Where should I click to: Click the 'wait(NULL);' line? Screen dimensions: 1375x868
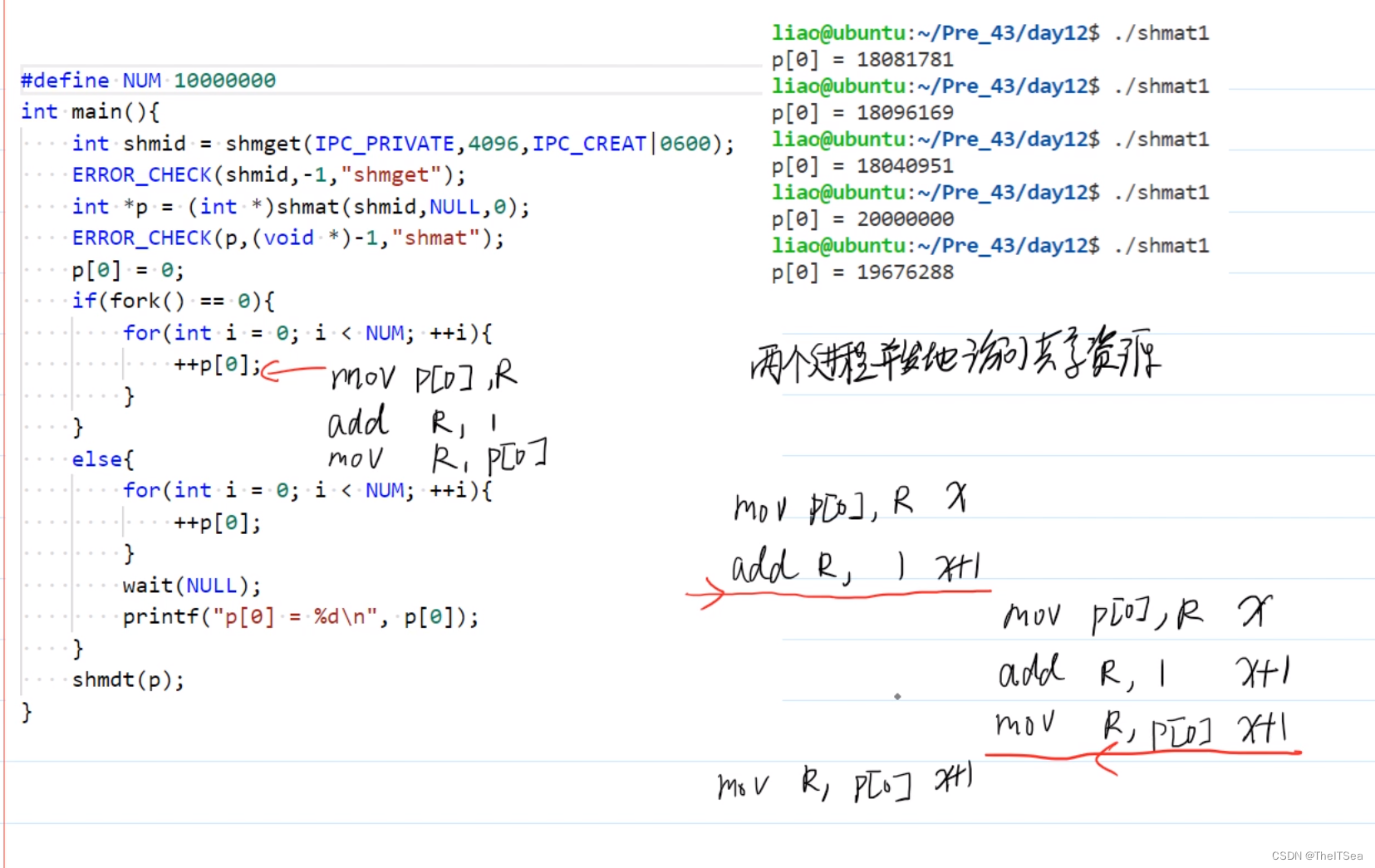(x=192, y=586)
